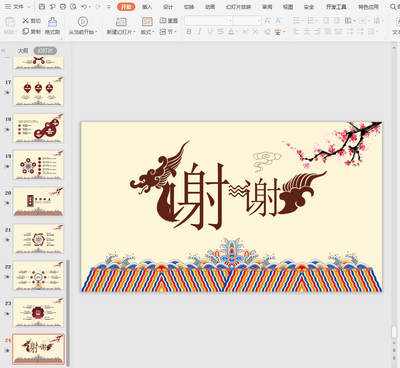Viewport: 400px width, 368px height.
Task: Click the Increase Font Size icon
Action: [x=267, y=21]
